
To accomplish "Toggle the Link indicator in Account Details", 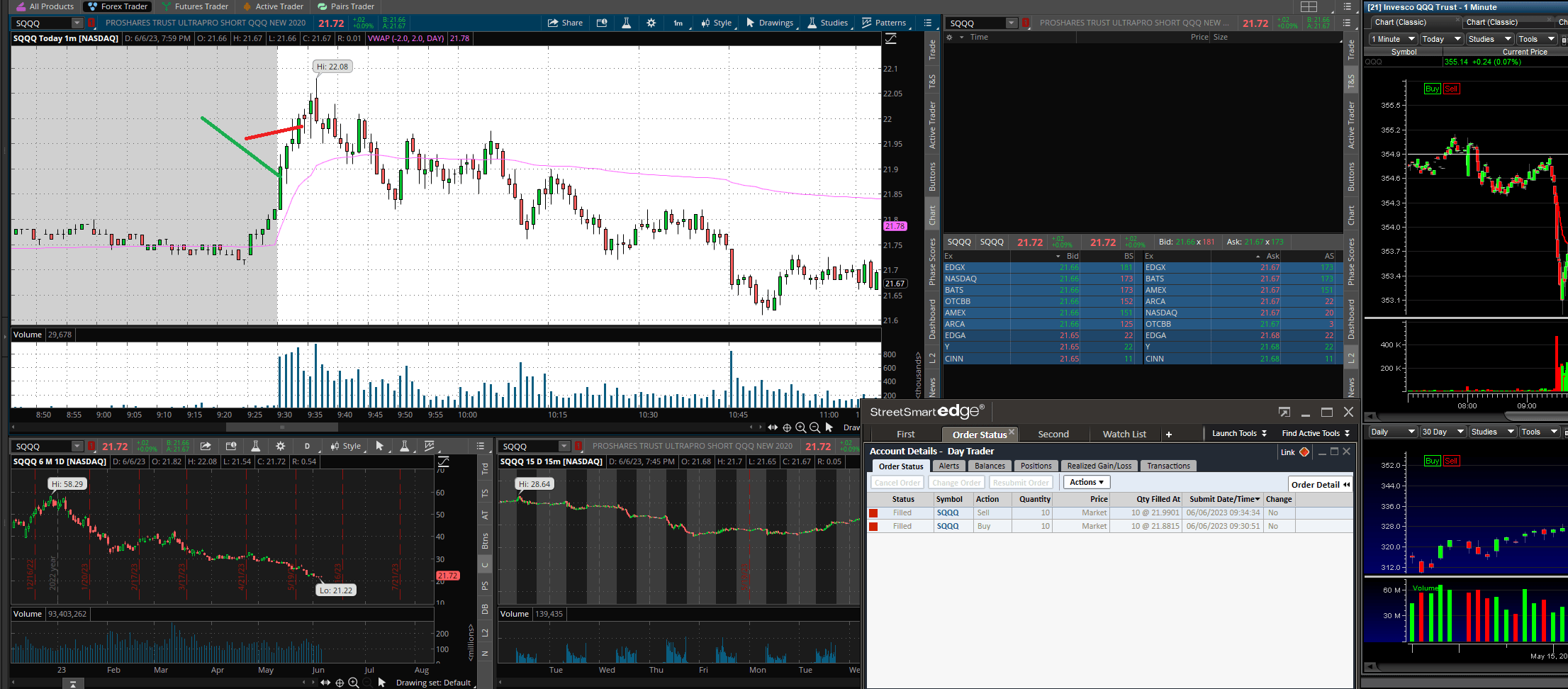I will [1304, 452].
